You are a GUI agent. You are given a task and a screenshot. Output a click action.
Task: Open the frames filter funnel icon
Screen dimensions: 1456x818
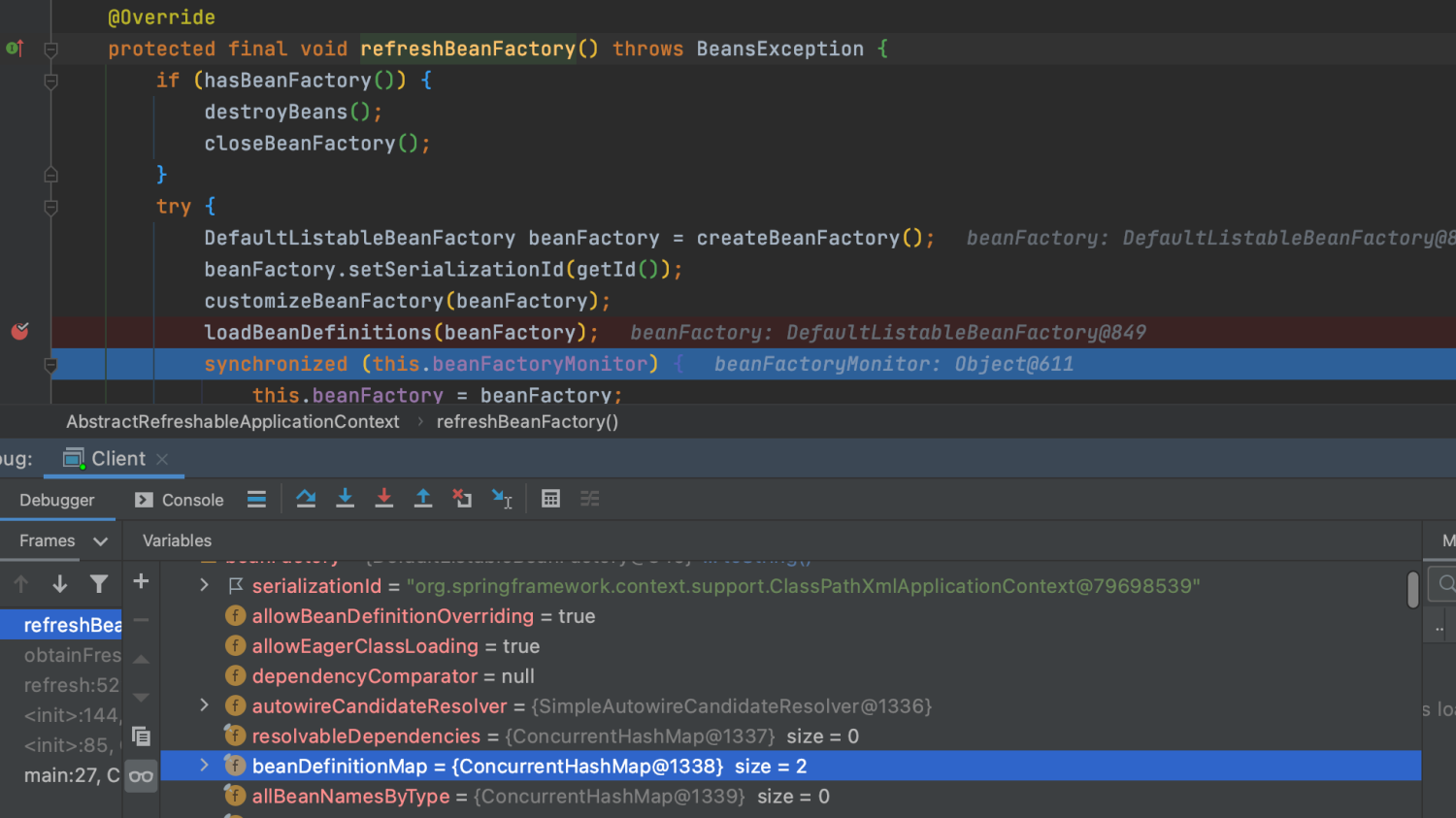(x=99, y=583)
